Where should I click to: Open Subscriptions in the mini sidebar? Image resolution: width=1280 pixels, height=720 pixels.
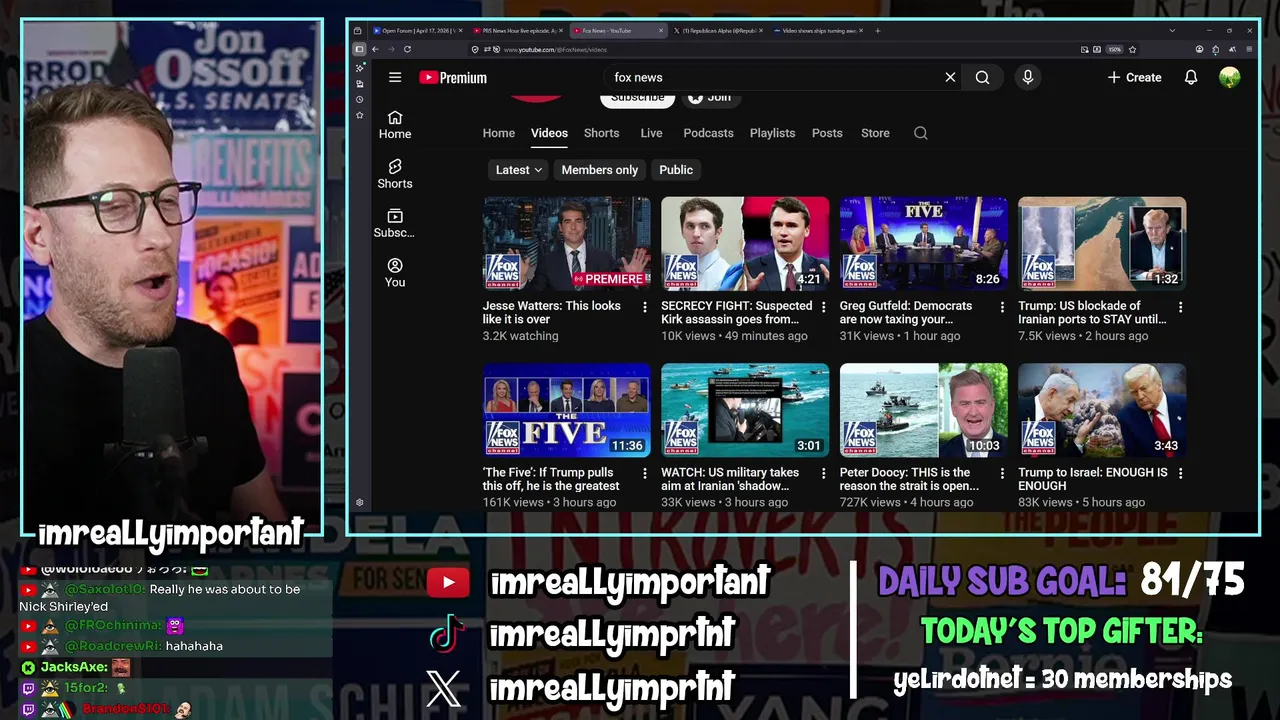pos(395,223)
